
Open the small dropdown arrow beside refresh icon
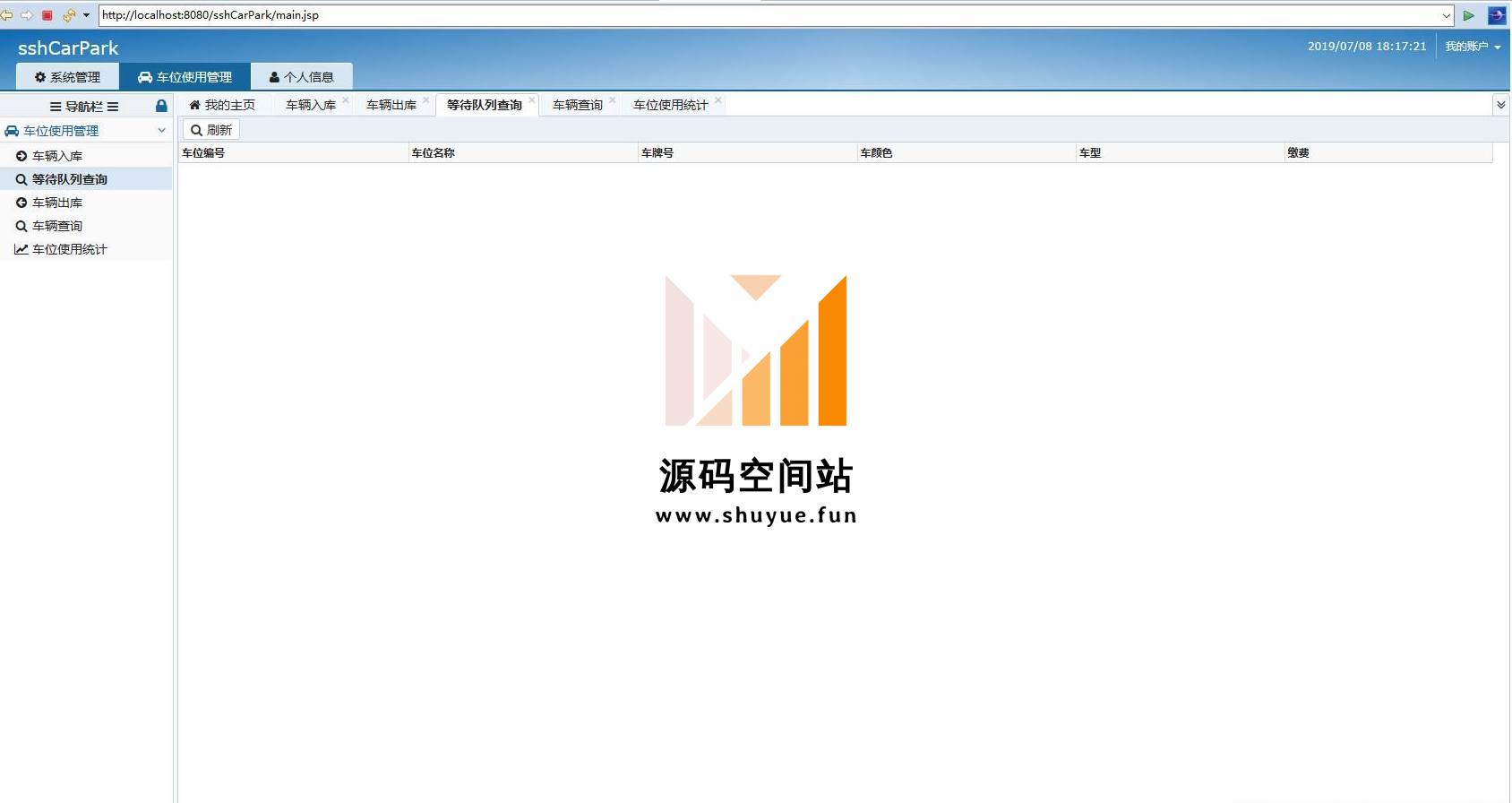coord(86,15)
